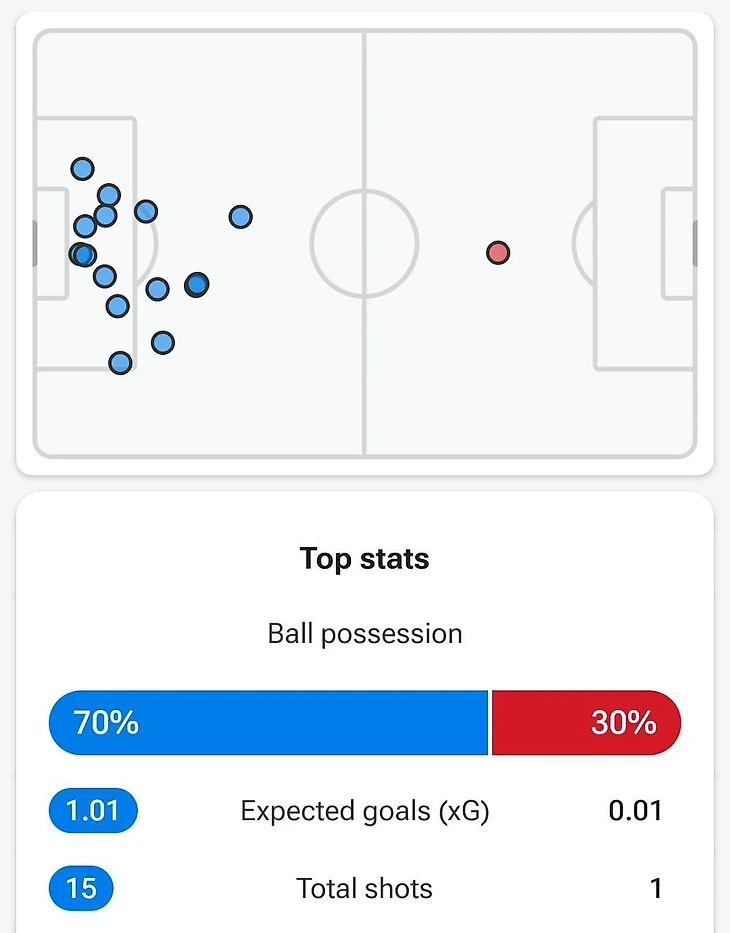The image size is (730, 933).
Task: Click the 30% possession text
Action: pyautogui.click(x=623, y=722)
